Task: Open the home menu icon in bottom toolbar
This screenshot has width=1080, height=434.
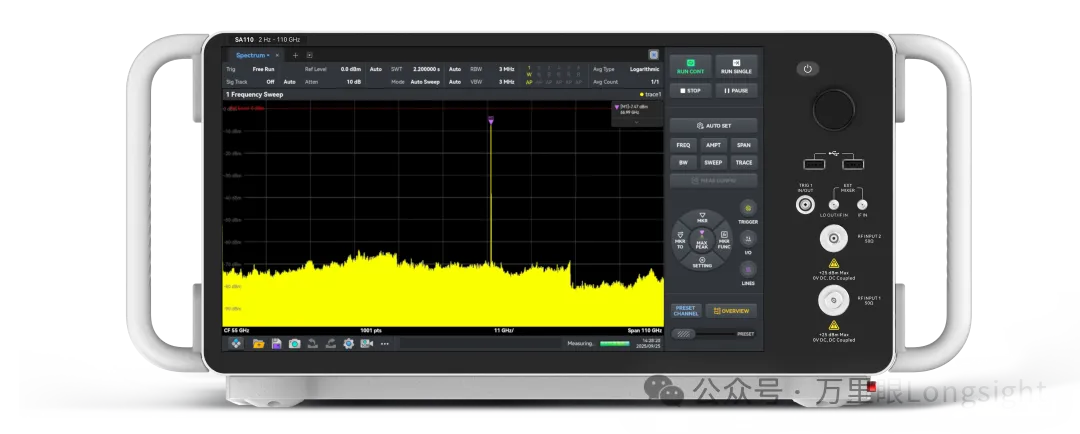Action: click(236, 343)
